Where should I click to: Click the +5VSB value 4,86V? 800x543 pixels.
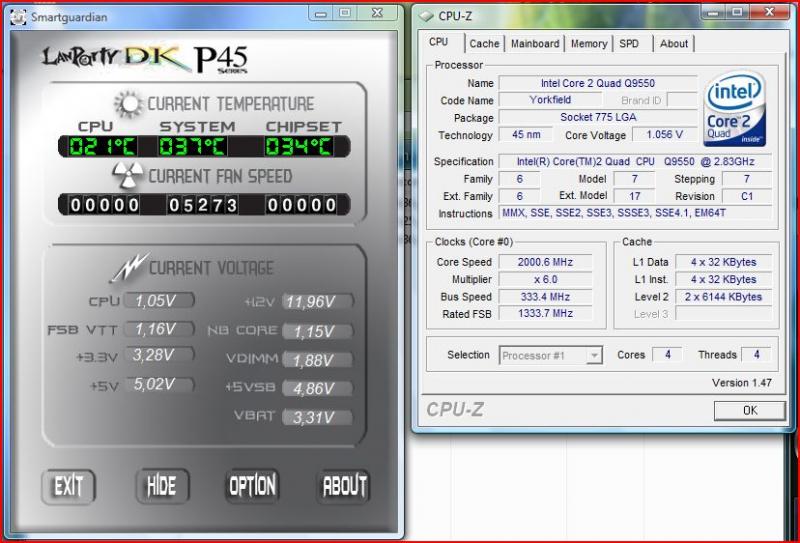coord(317,389)
